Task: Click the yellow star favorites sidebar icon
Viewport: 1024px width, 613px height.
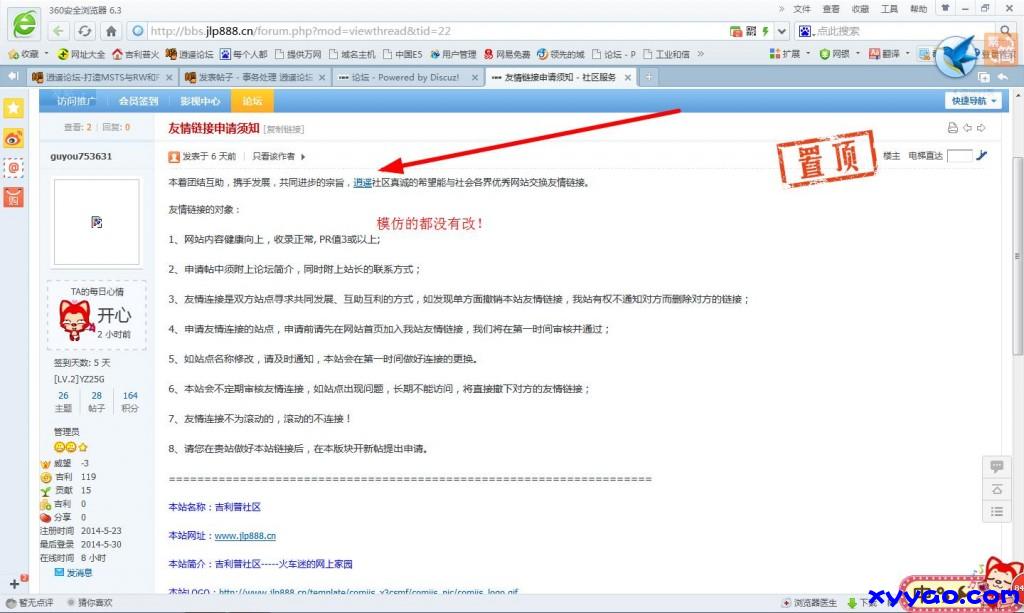Action: 14,108
